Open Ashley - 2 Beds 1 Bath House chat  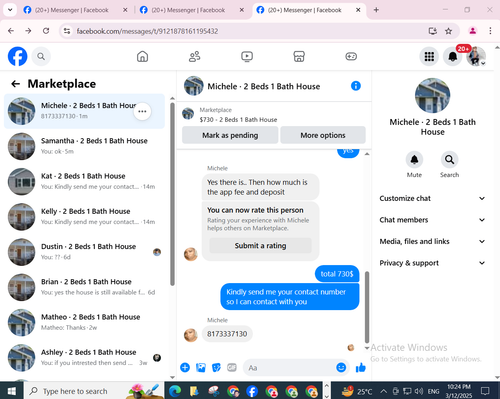[84, 358]
